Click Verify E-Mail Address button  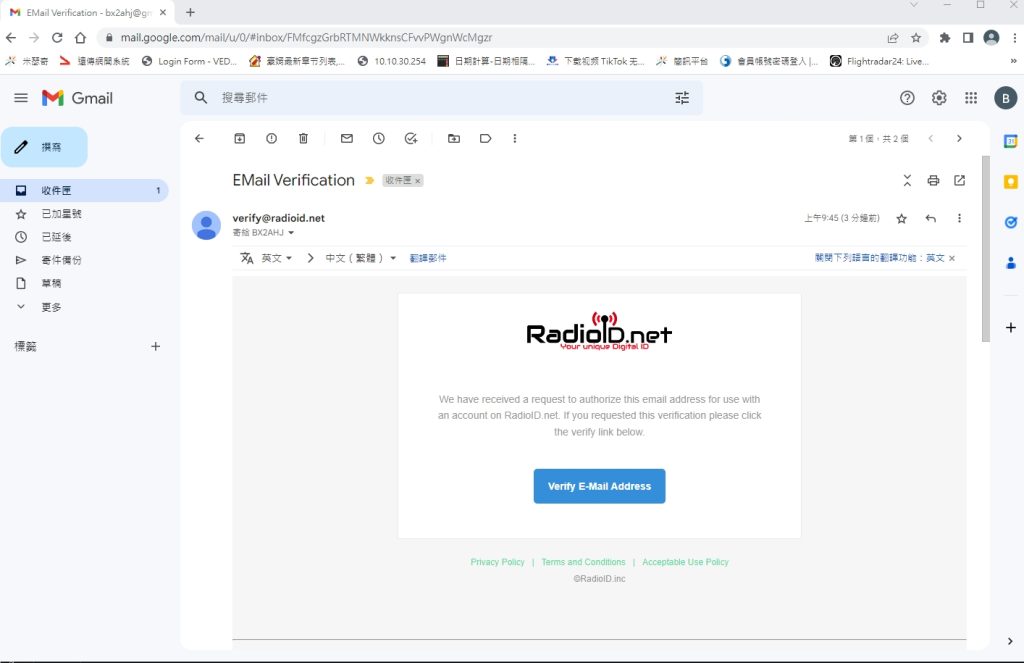[599, 486]
